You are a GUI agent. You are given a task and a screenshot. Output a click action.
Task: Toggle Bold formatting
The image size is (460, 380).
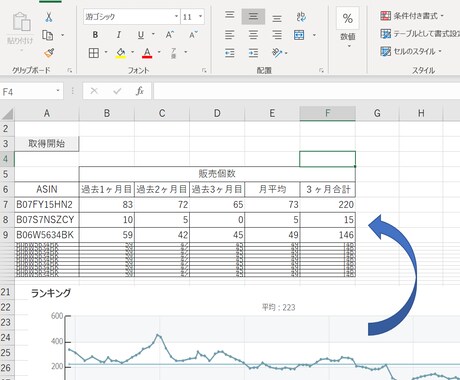click(95, 35)
